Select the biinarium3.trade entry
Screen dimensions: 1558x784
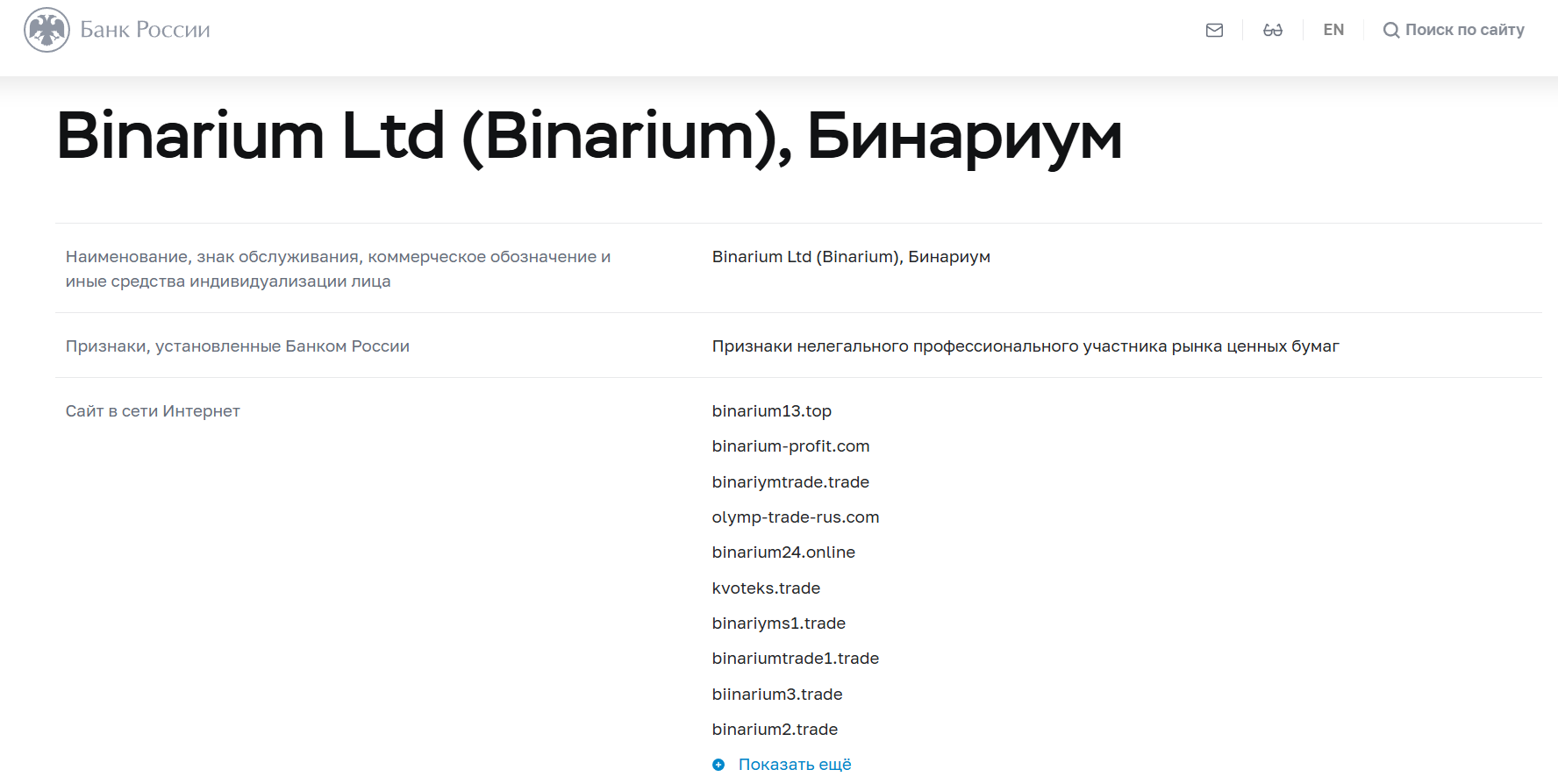click(x=777, y=695)
